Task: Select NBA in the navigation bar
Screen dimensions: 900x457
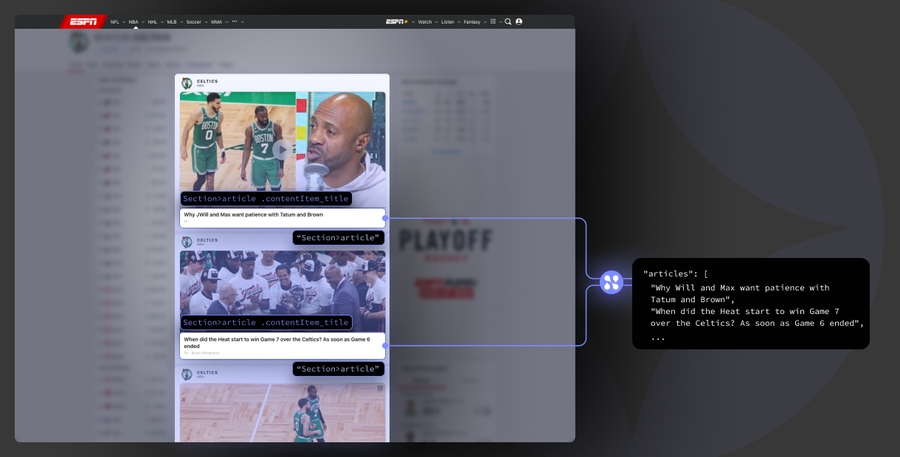Action: coord(135,21)
